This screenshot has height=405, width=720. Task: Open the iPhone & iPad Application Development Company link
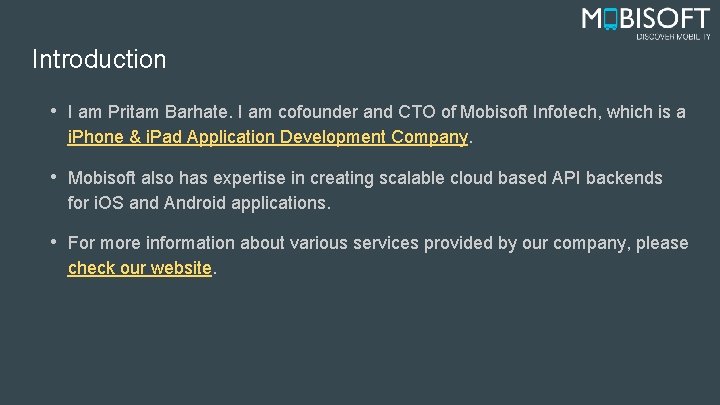pos(267,137)
